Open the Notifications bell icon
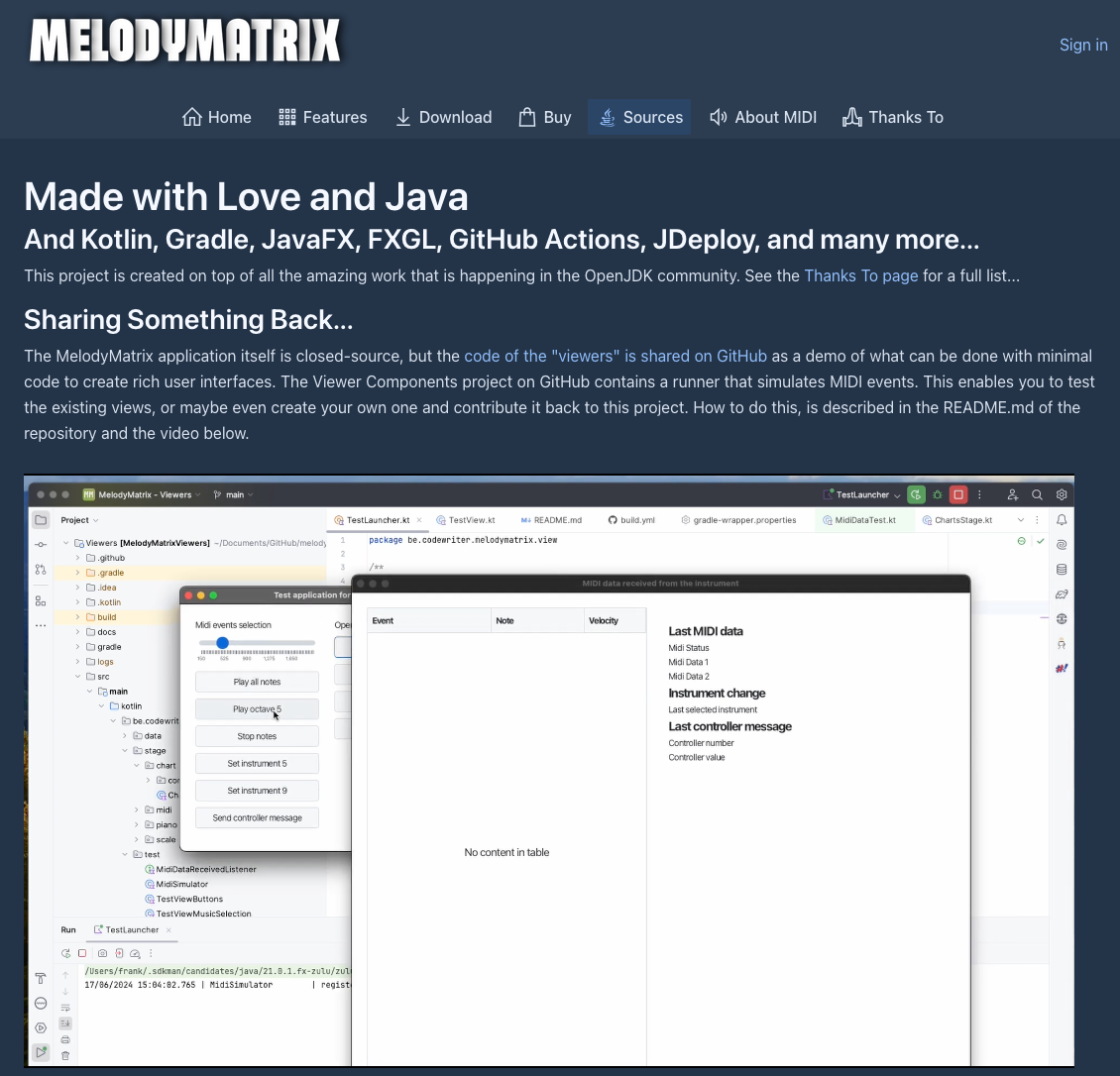 tap(1062, 520)
